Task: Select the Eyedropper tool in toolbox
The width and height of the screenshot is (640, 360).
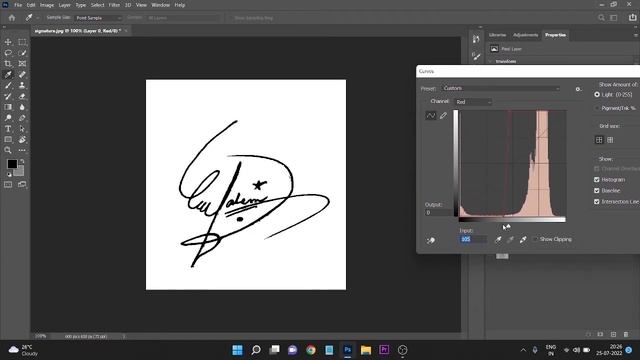Action: (8, 74)
